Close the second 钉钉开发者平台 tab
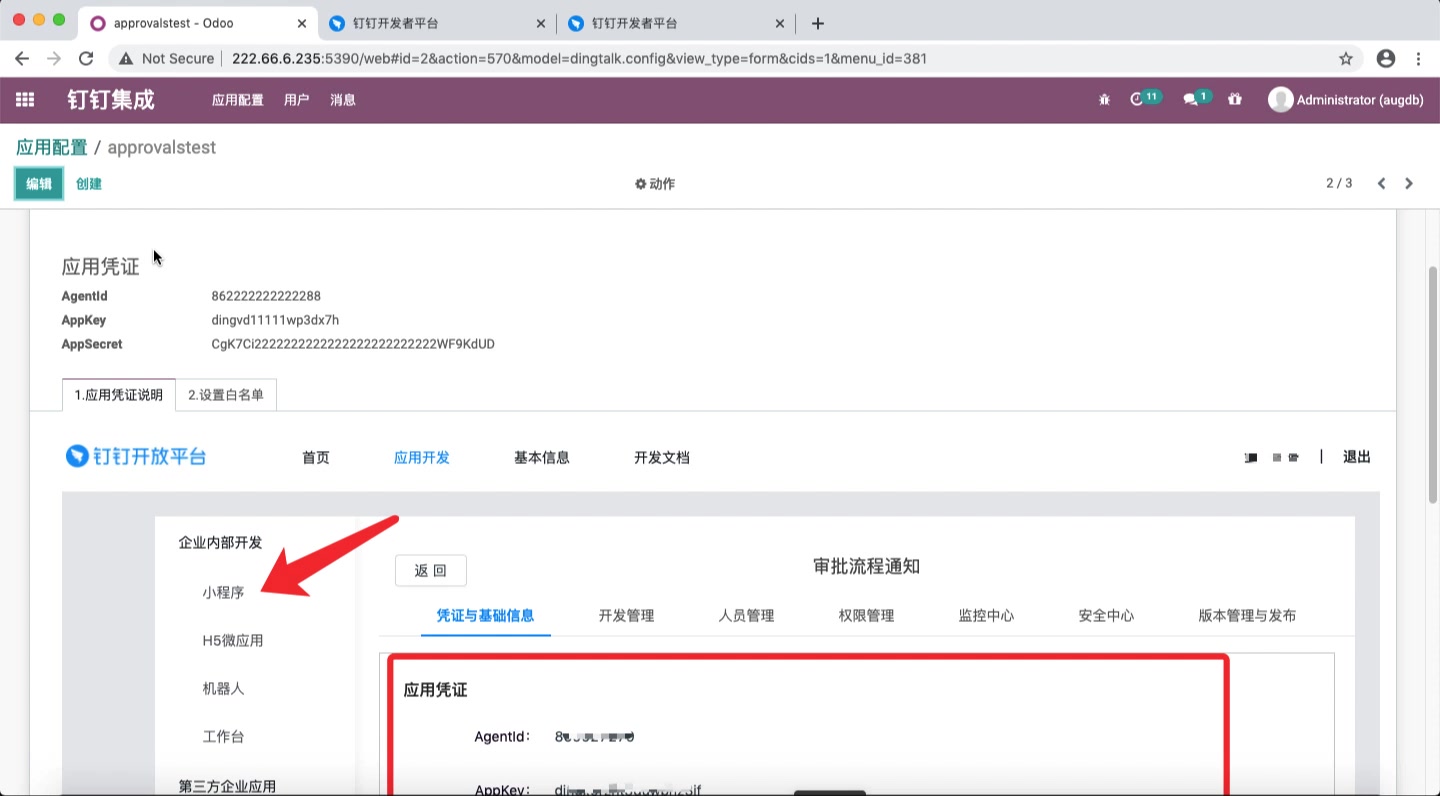 [779, 23]
